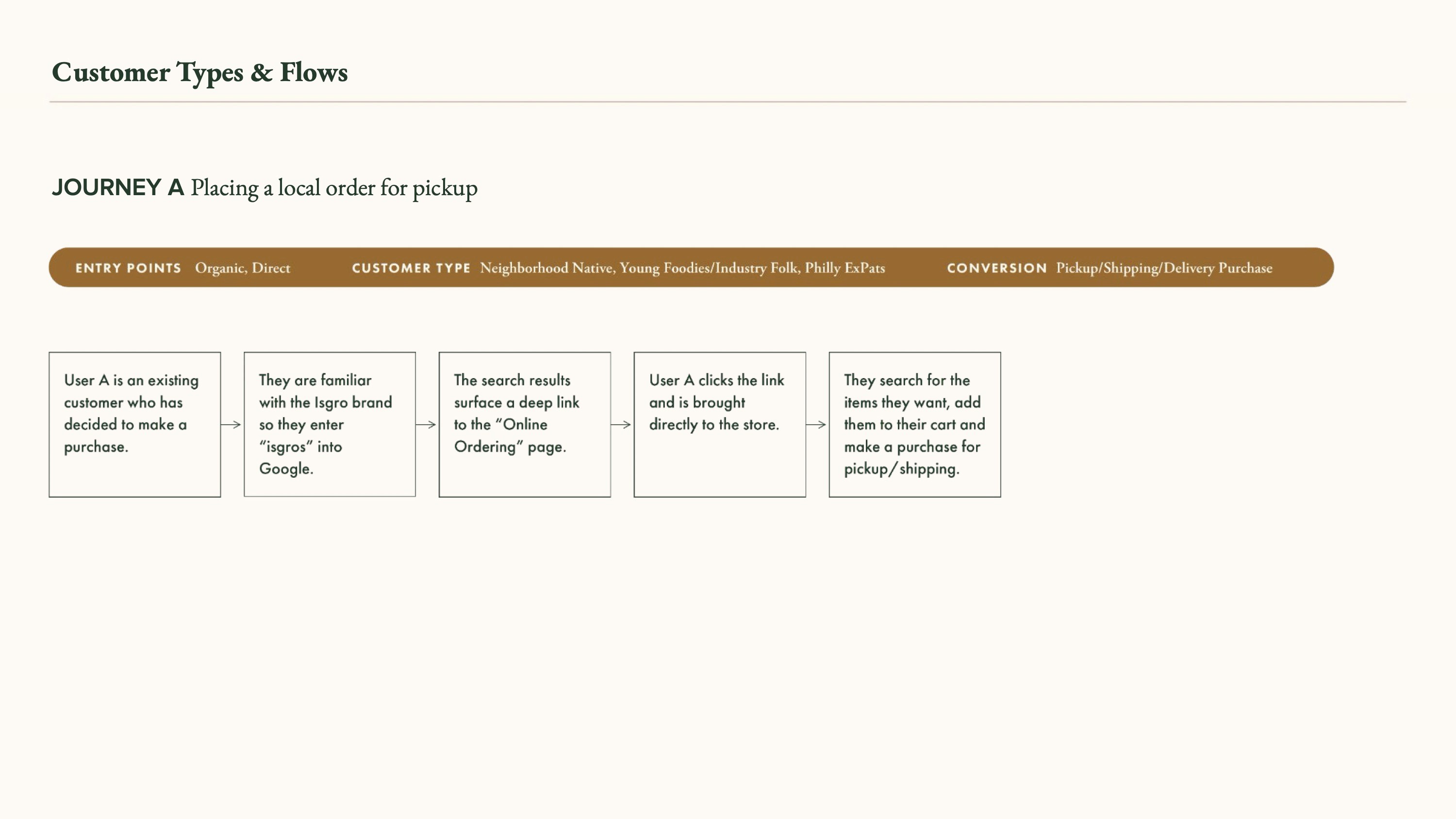This screenshot has width=1456, height=819.
Task: Click the Customer Types & Flows title
Action: 199,72
